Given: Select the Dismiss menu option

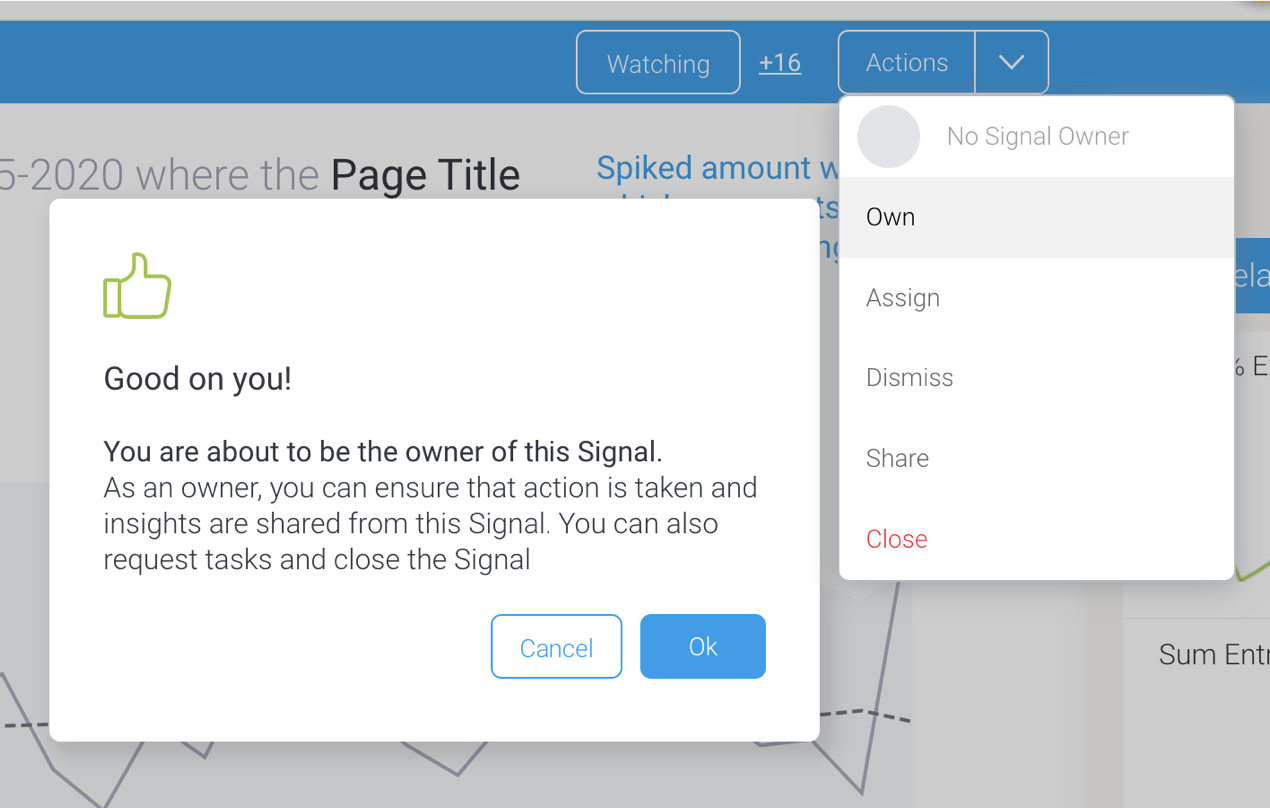Looking at the screenshot, I should point(1036,378).
